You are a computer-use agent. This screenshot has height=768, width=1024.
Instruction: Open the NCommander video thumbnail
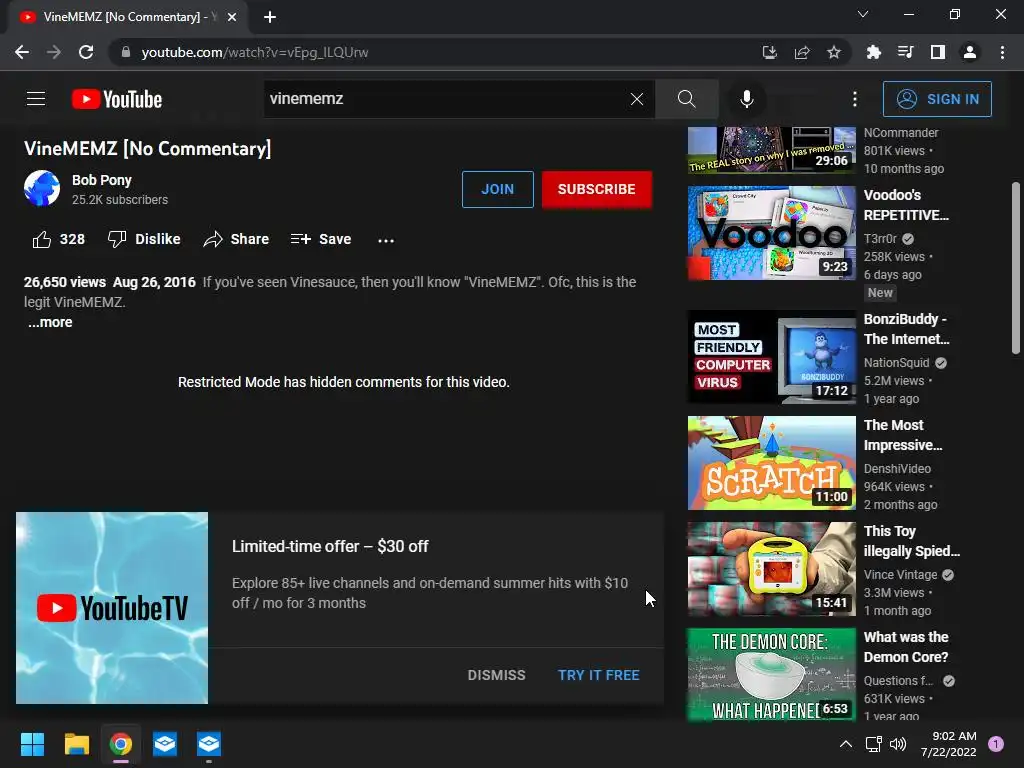tap(771, 150)
